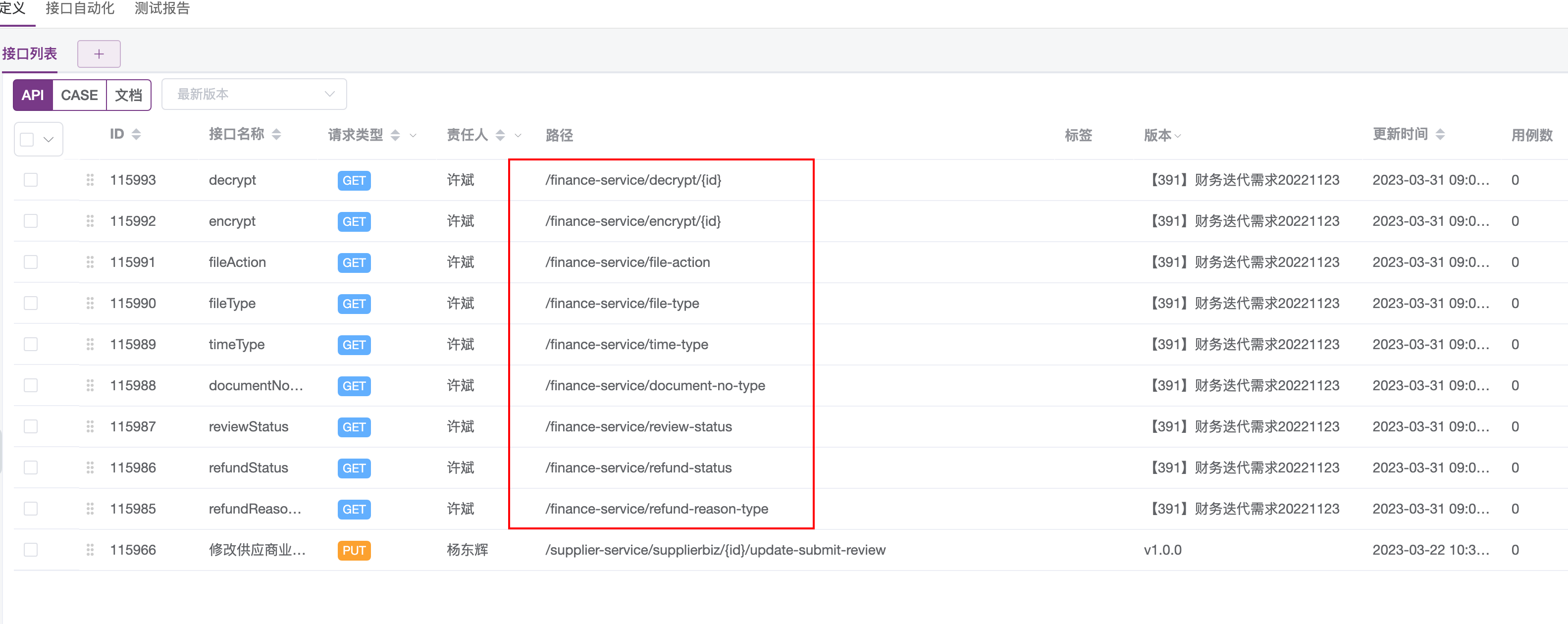Screen dimensions: 1568x624
Task: Open the 版本 column filter dropdown
Action: (1177, 136)
